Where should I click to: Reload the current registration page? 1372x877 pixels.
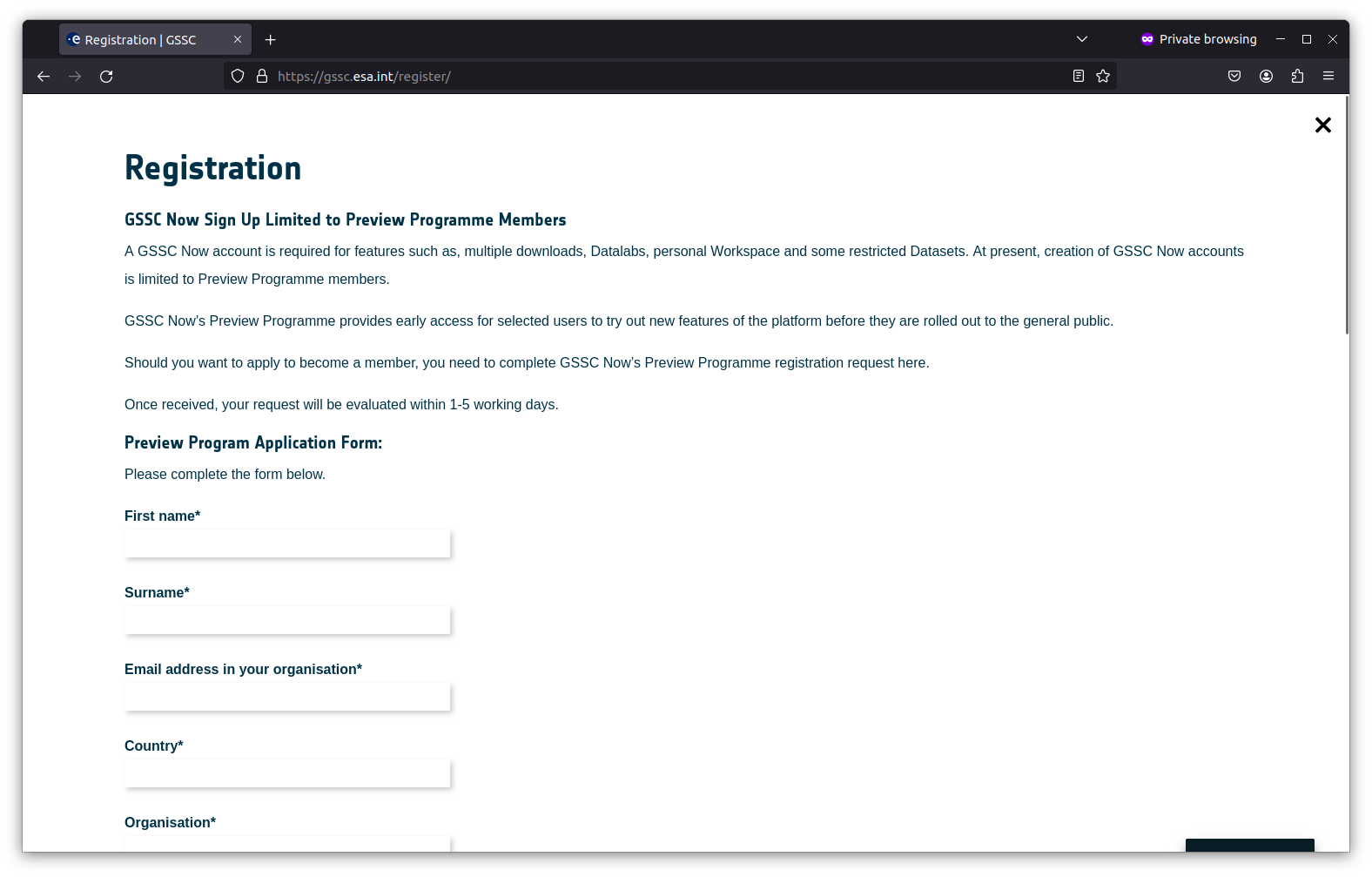(106, 77)
